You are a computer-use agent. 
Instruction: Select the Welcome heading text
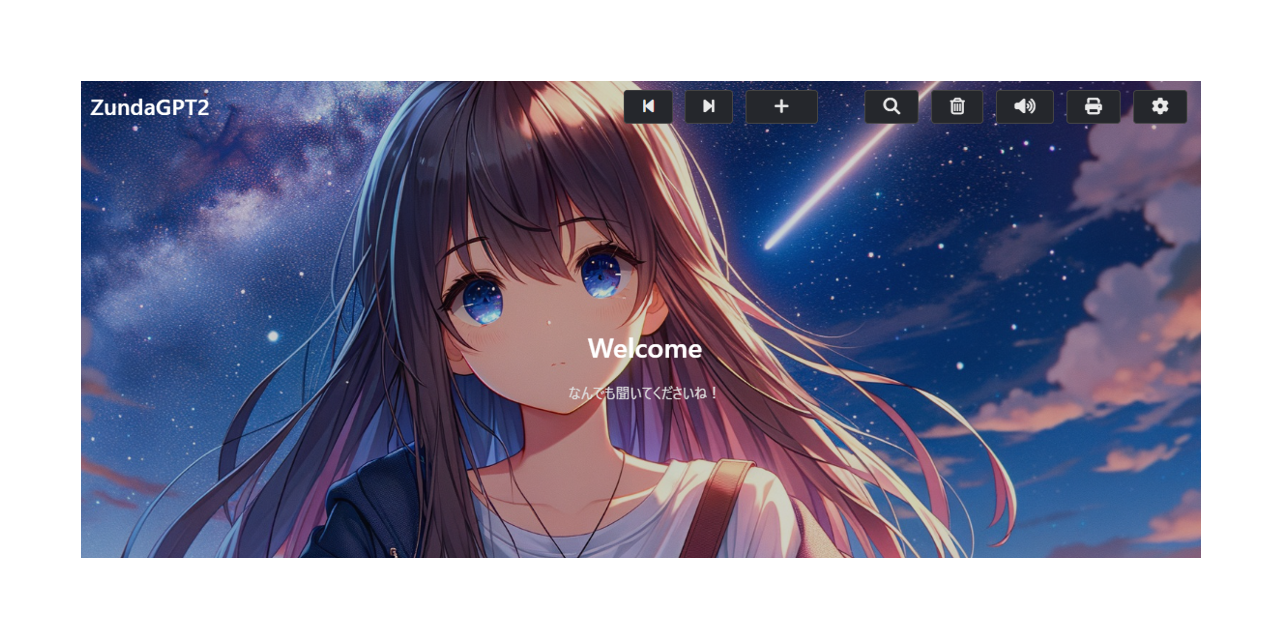(x=645, y=348)
